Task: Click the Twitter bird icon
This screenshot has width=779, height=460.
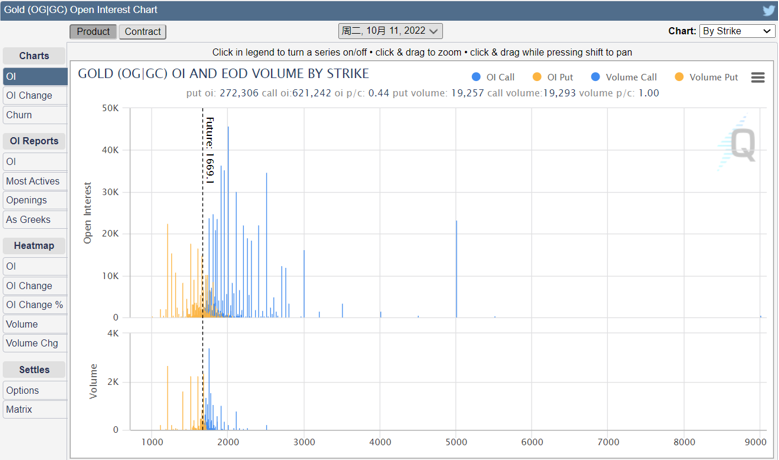Action: (769, 10)
